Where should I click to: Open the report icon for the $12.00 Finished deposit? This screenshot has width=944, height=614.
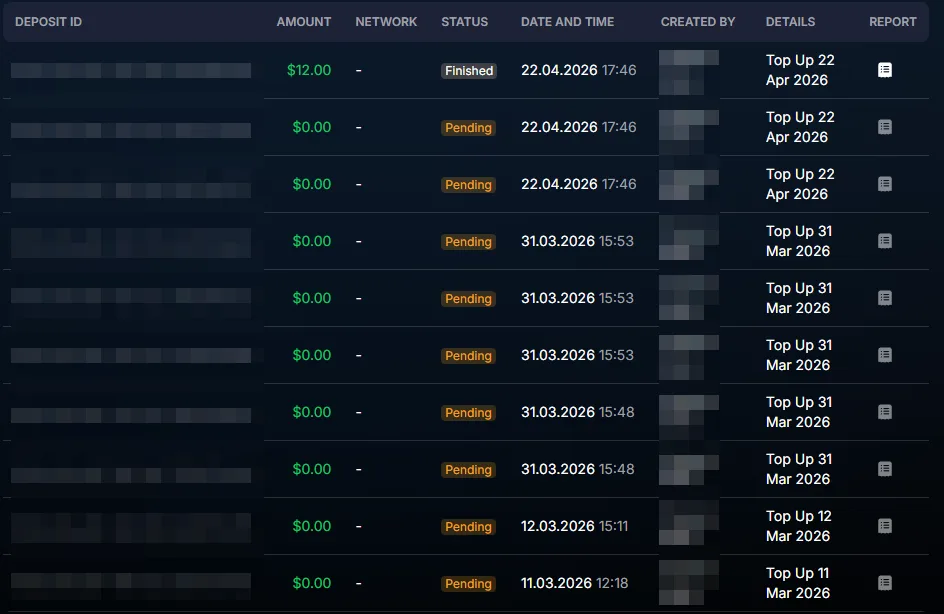884,70
